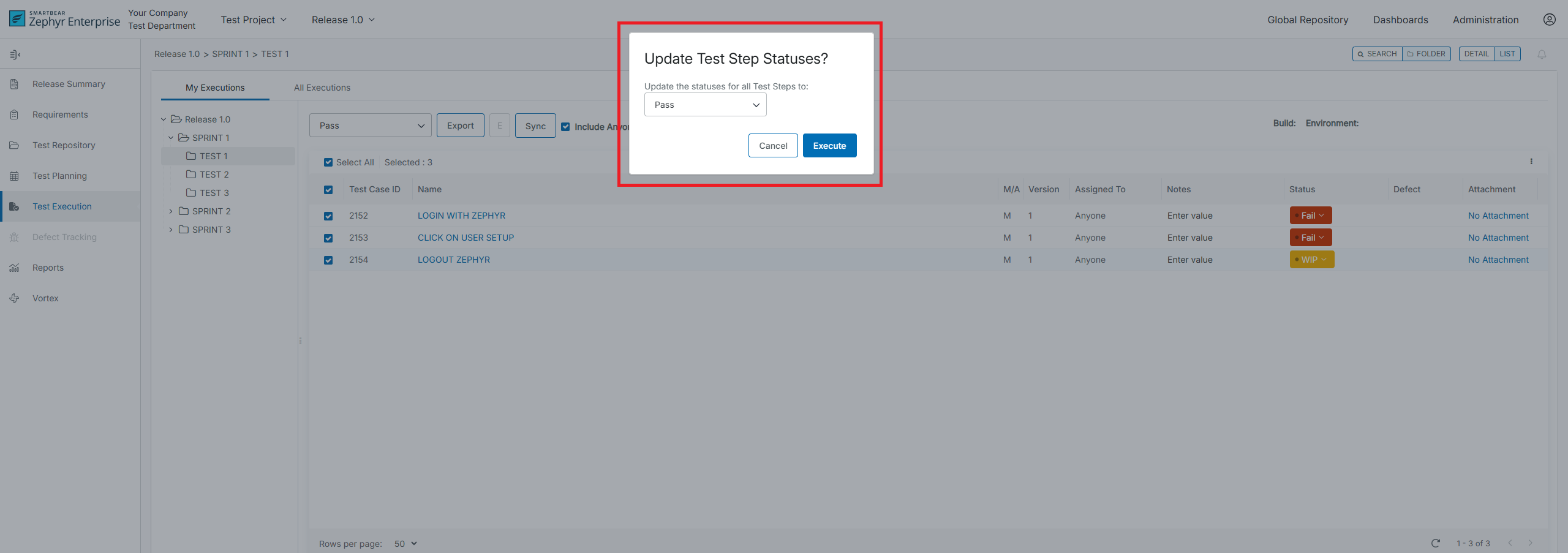Click the WIP status badge
The width and height of the screenshot is (1568, 553).
point(1311,260)
